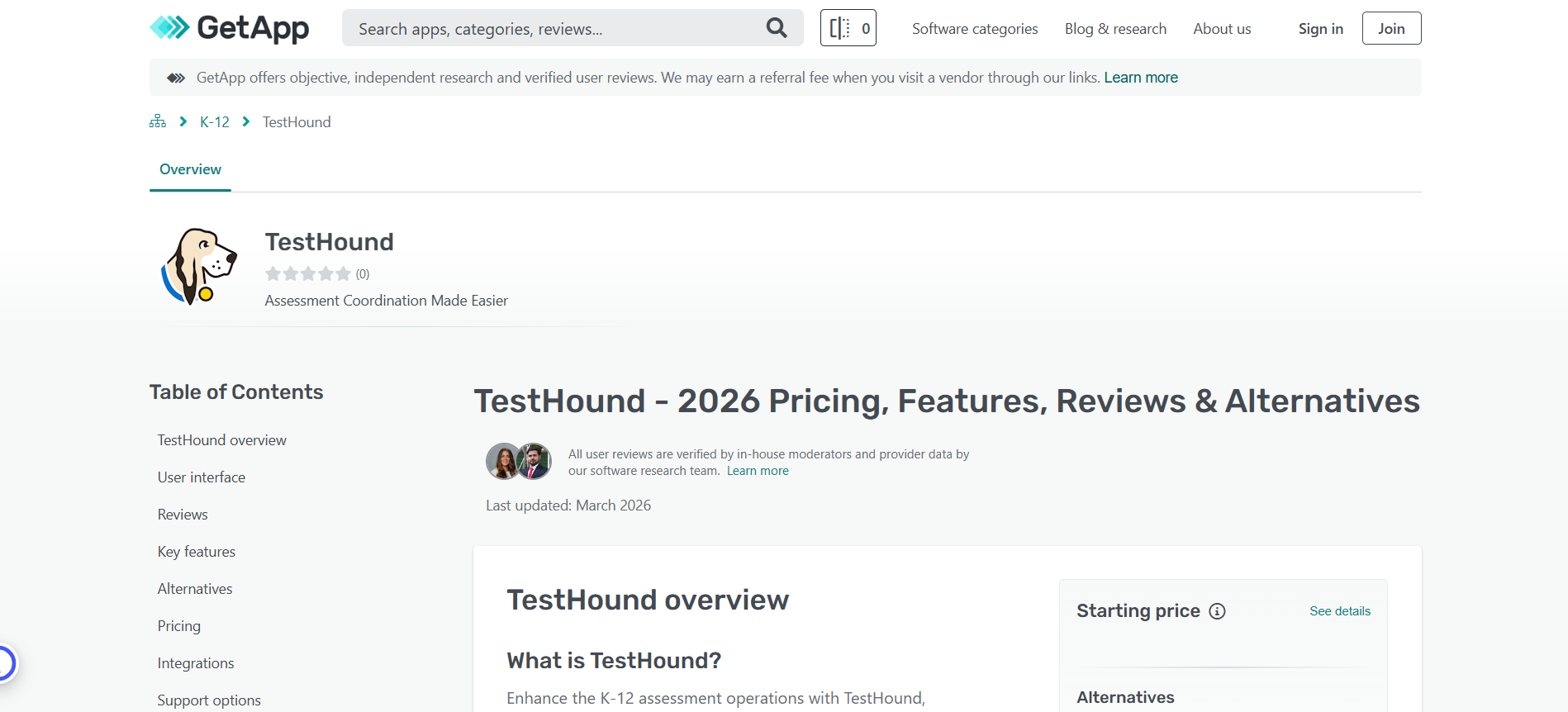Click Learn more about verified reviews
This screenshot has height=712, width=1568.
pos(758,471)
